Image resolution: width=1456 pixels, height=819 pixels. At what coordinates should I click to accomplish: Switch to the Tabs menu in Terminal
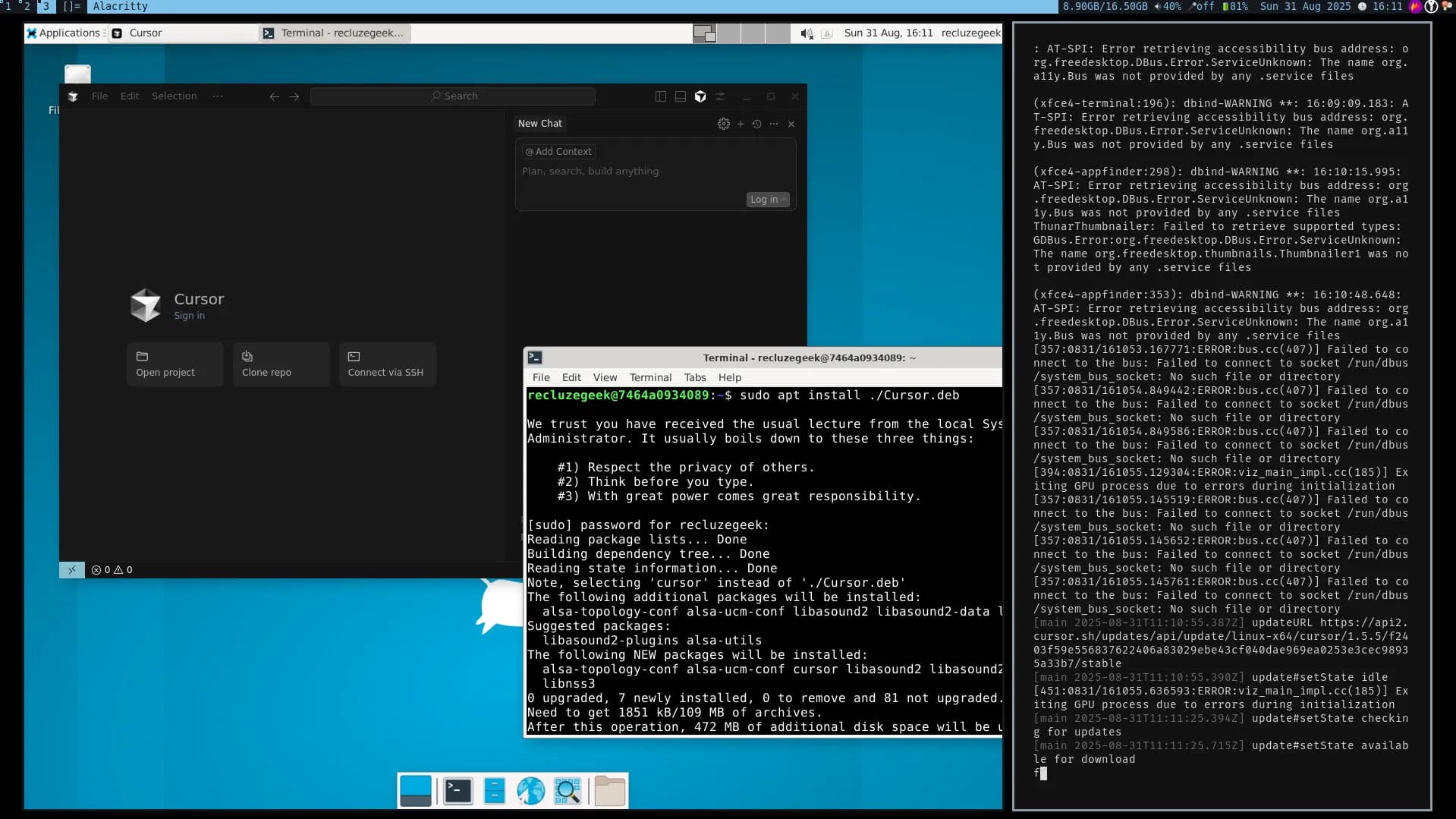(695, 377)
